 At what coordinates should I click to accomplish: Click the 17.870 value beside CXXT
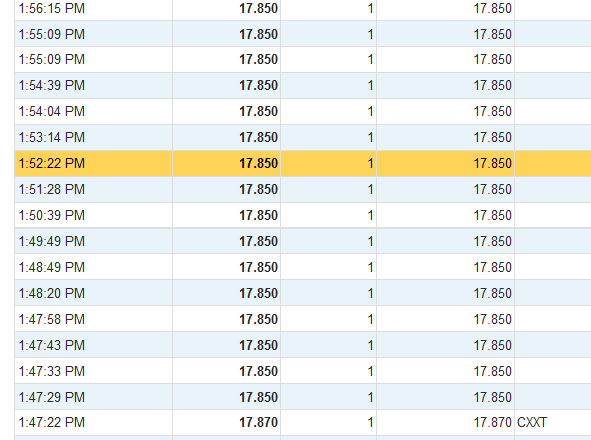(493, 422)
